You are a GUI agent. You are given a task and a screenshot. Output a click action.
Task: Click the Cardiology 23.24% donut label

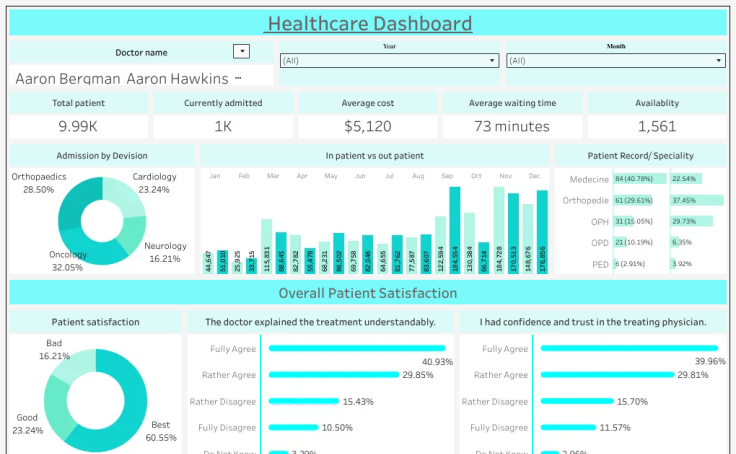pyautogui.click(x=154, y=183)
